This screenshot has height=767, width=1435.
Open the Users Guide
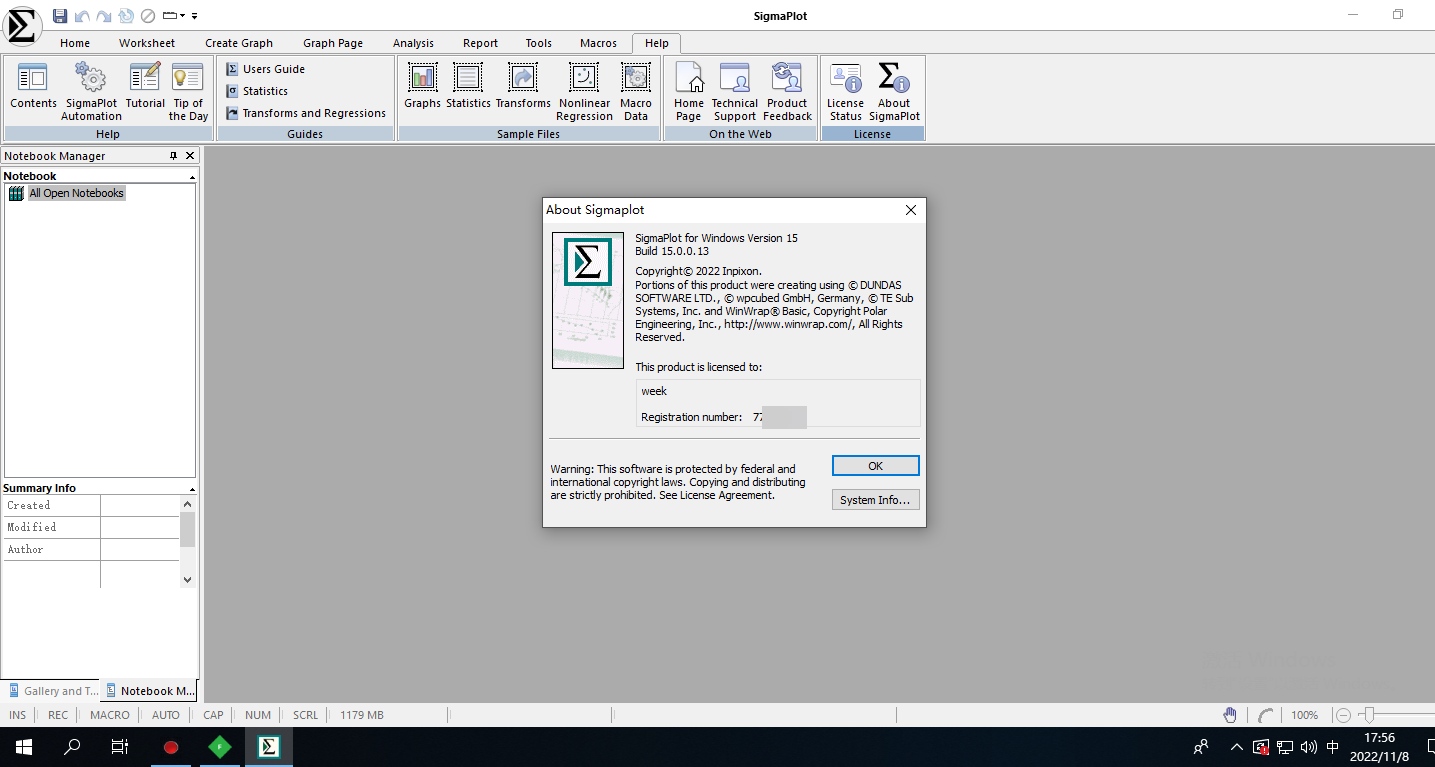(265, 69)
